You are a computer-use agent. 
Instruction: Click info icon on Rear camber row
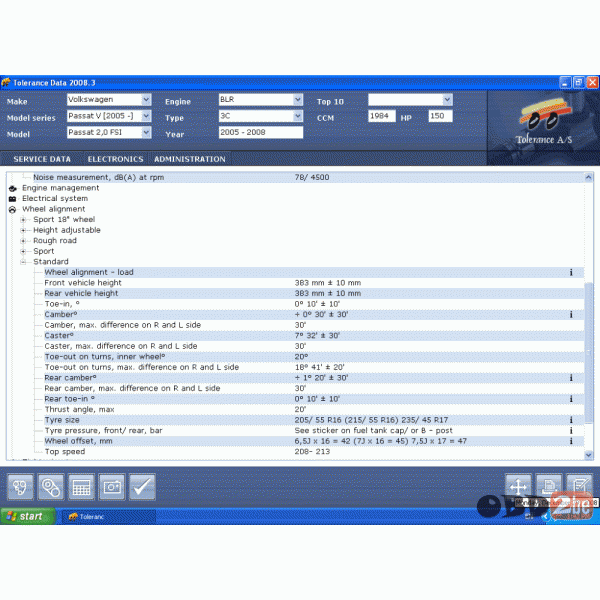point(571,378)
